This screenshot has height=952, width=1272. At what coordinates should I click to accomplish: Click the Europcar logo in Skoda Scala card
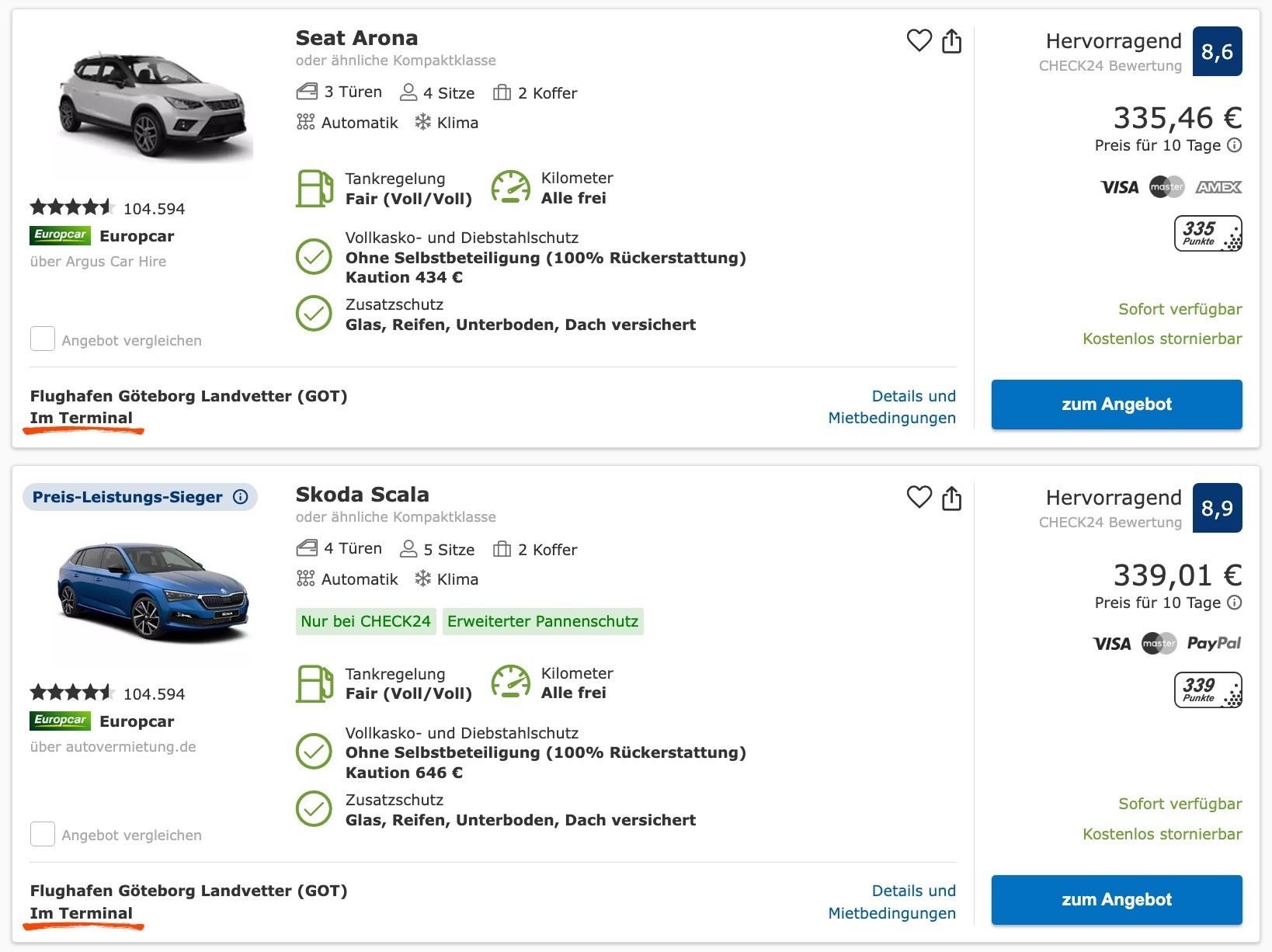[x=61, y=721]
